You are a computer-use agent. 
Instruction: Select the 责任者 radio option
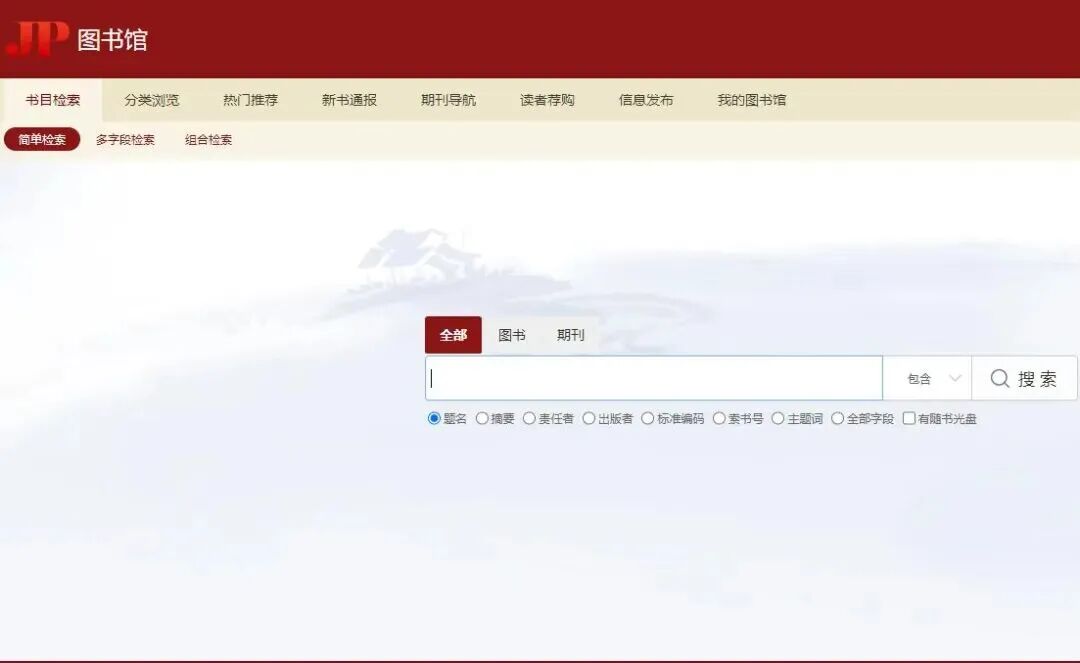530,419
